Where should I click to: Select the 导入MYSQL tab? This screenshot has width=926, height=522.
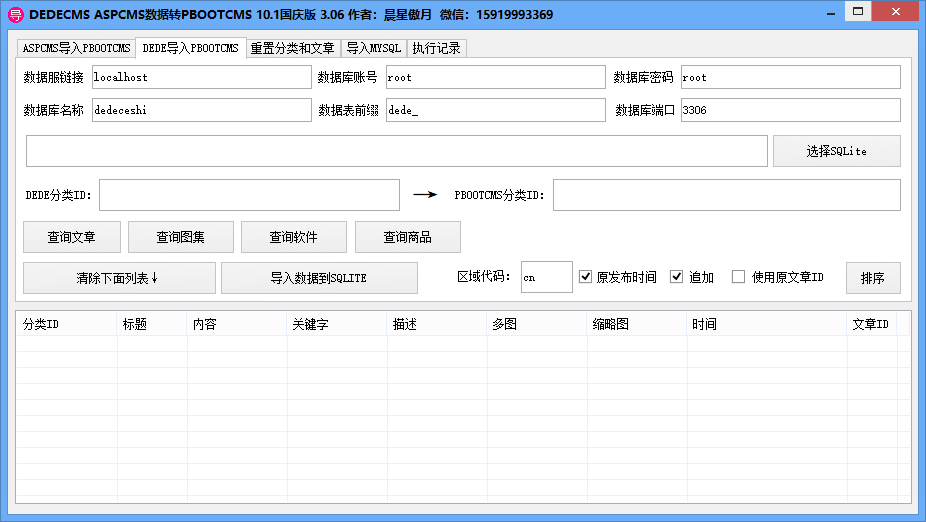coord(373,48)
